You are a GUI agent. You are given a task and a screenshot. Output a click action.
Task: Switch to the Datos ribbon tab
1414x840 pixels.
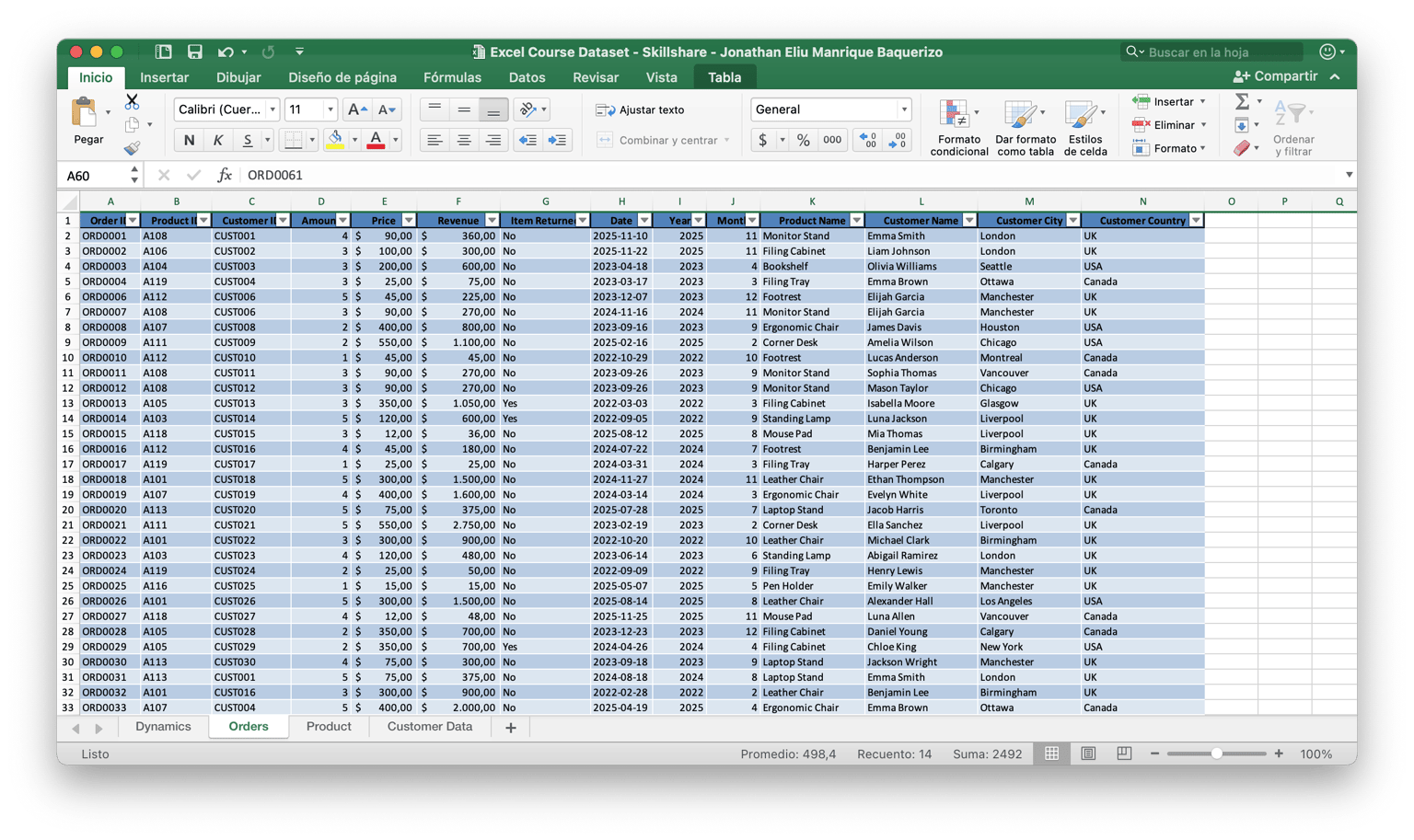pyautogui.click(x=527, y=77)
